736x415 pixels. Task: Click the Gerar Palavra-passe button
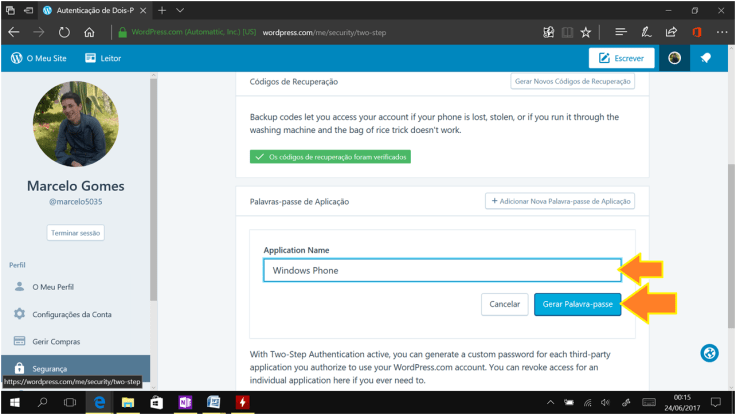(577, 304)
